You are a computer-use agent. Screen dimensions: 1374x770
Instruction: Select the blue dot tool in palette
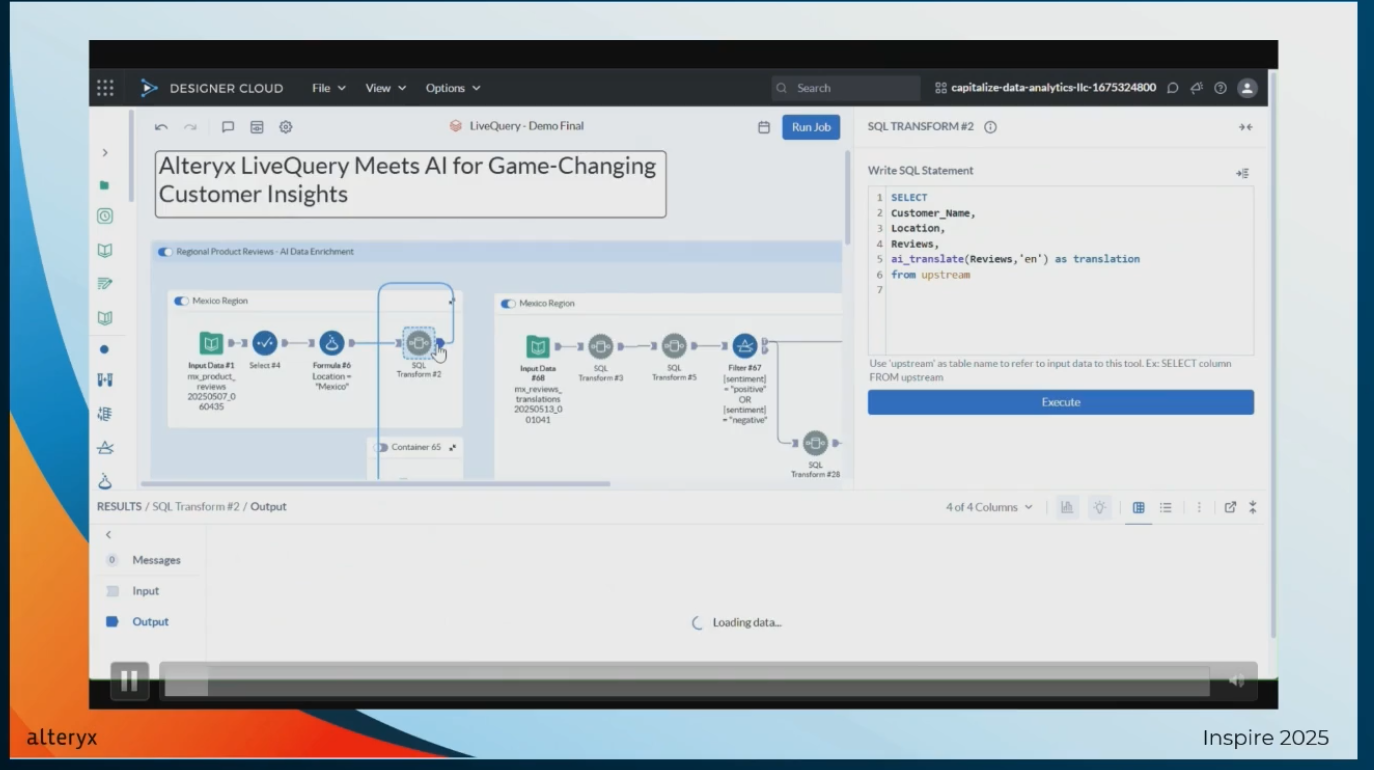click(x=105, y=349)
